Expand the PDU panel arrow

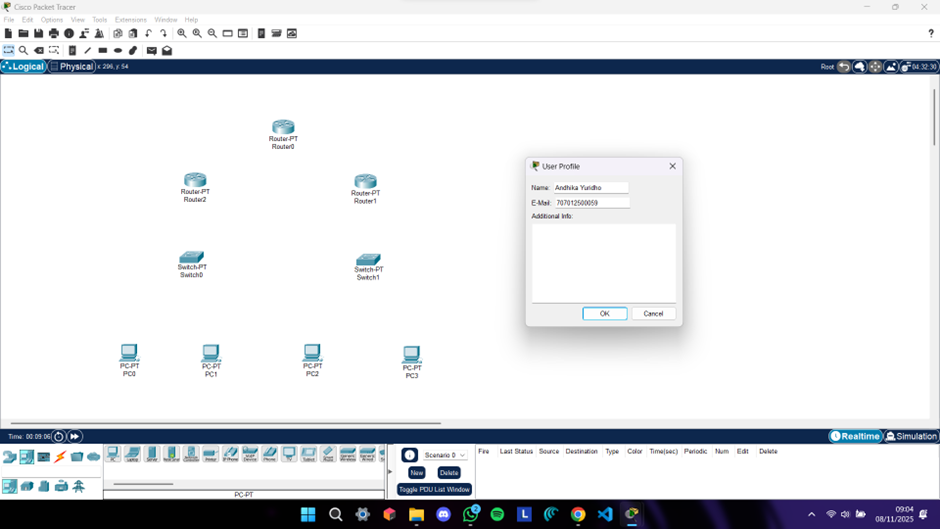[390, 472]
